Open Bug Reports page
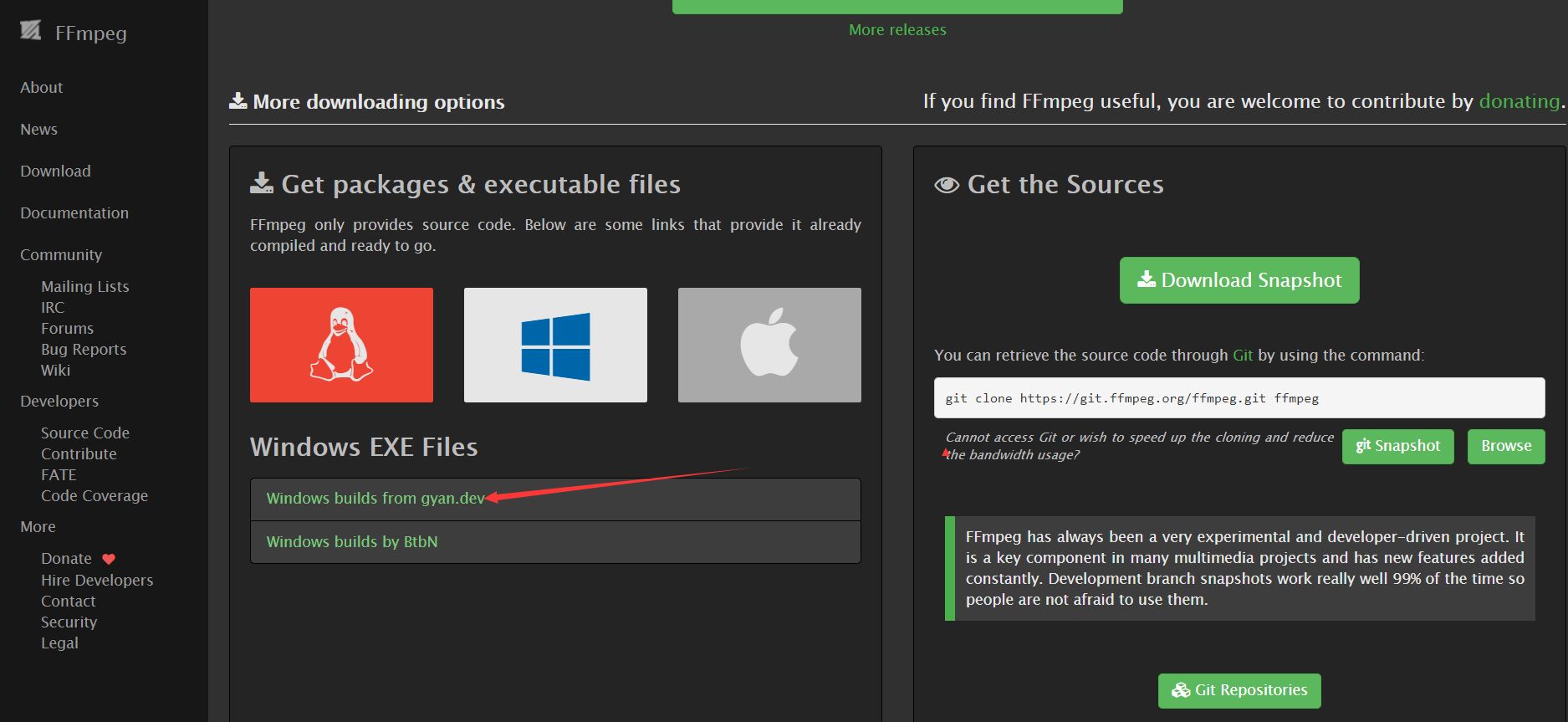 pyautogui.click(x=84, y=349)
